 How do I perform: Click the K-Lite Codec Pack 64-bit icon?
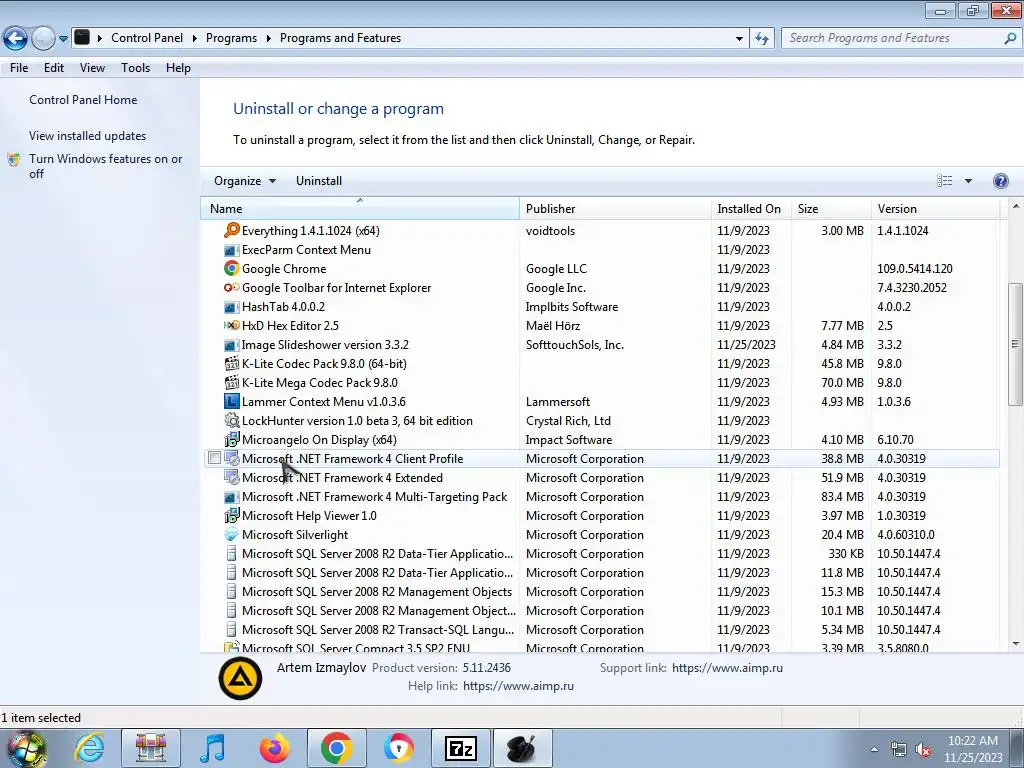231,364
